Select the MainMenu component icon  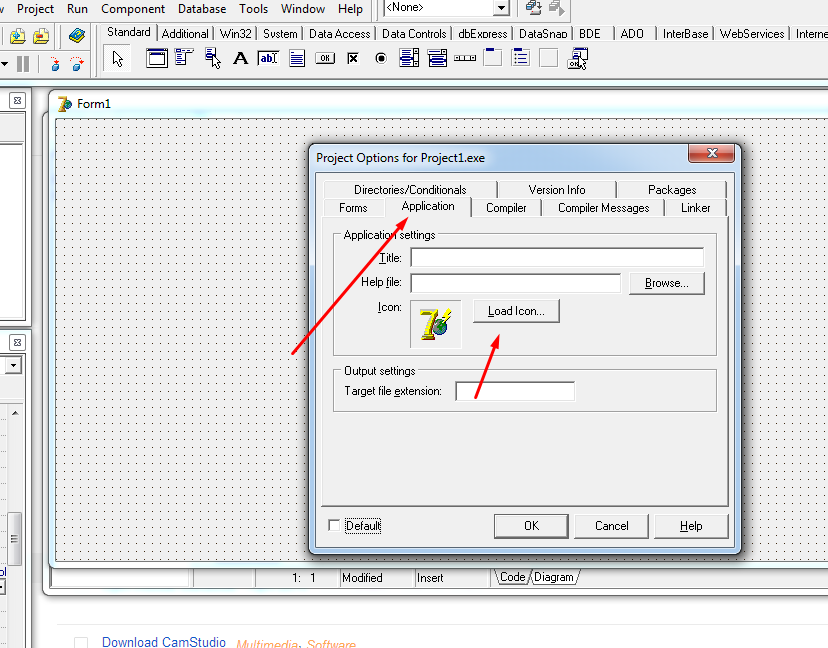coord(184,57)
